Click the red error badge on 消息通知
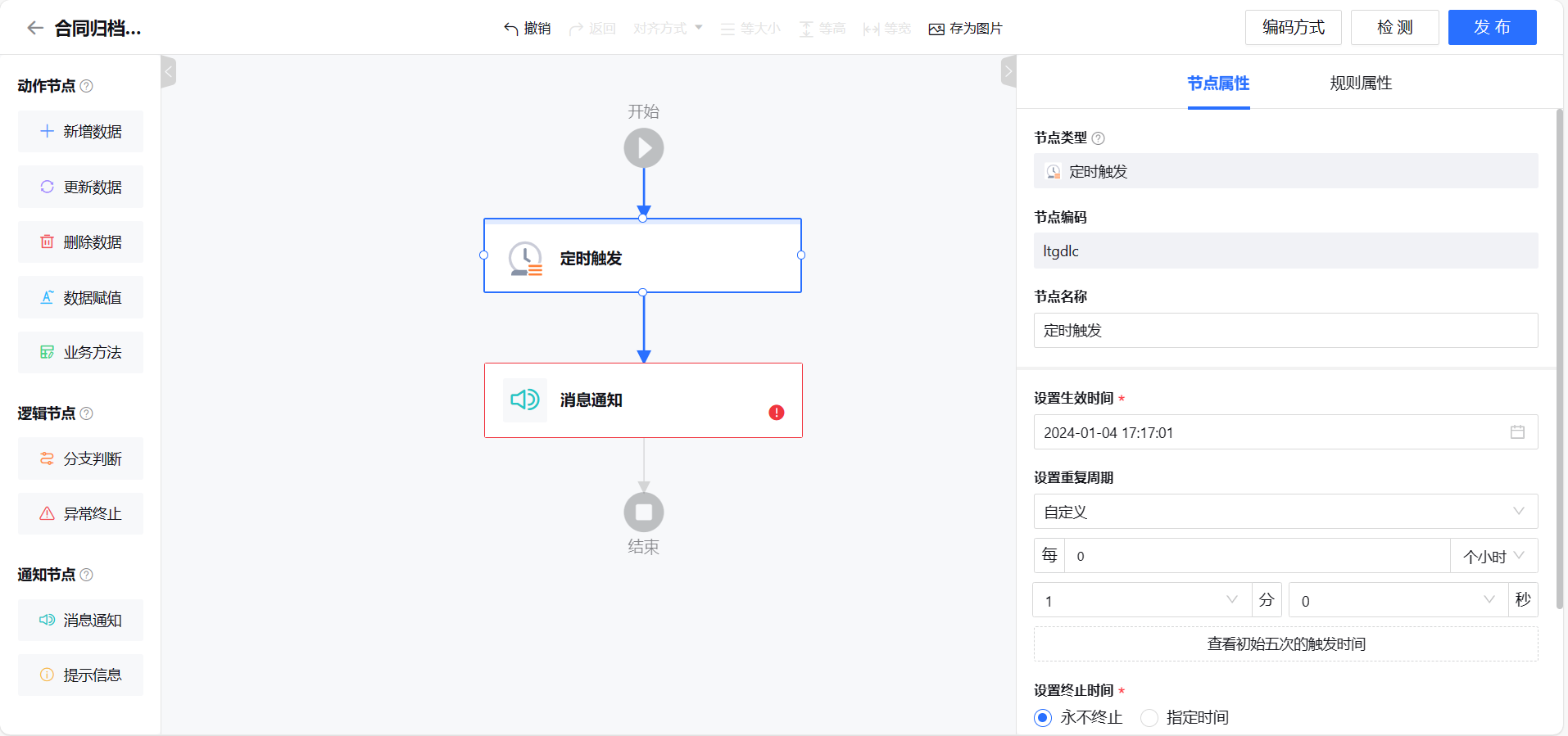This screenshot has height=736, width=1568. [777, 413]
